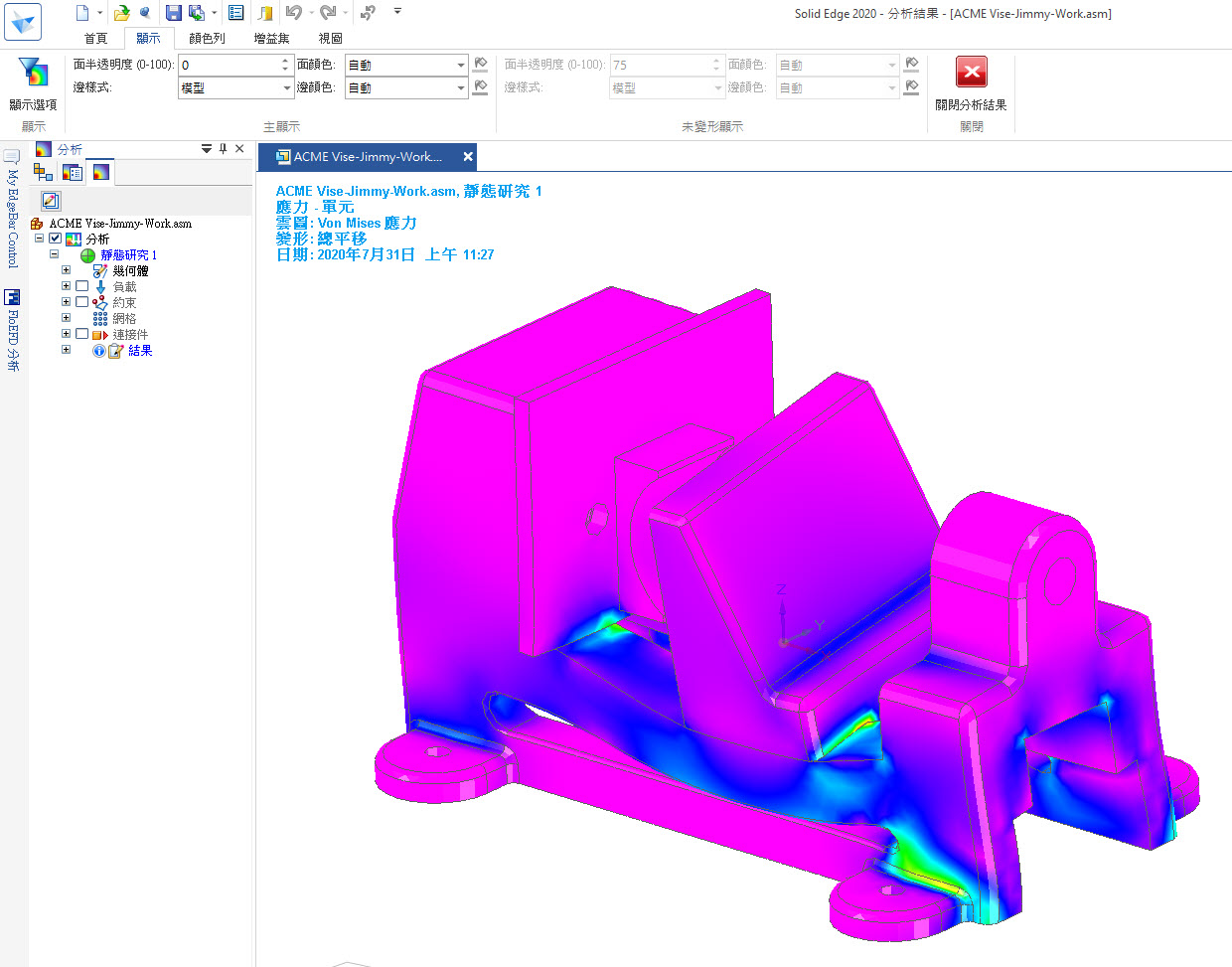
Task: Expand the 結果 results tree node
Action: pos(66,350)
